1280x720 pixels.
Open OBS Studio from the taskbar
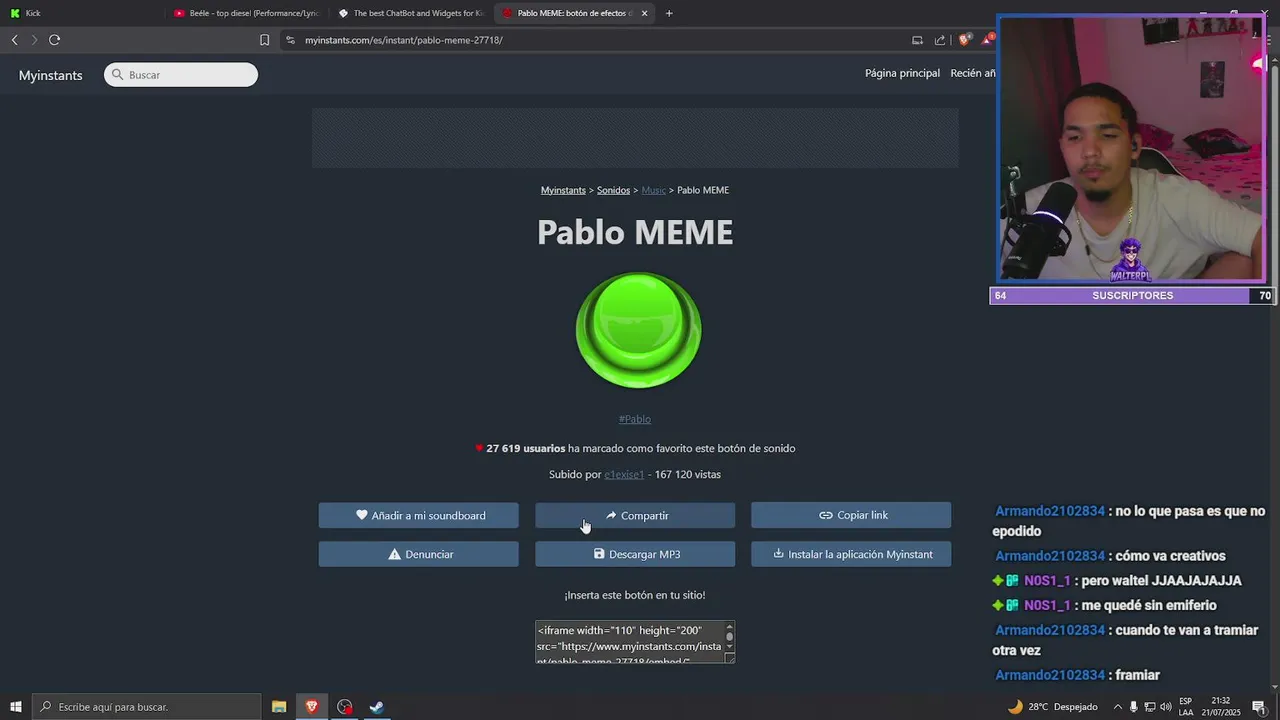click(345, 707)
